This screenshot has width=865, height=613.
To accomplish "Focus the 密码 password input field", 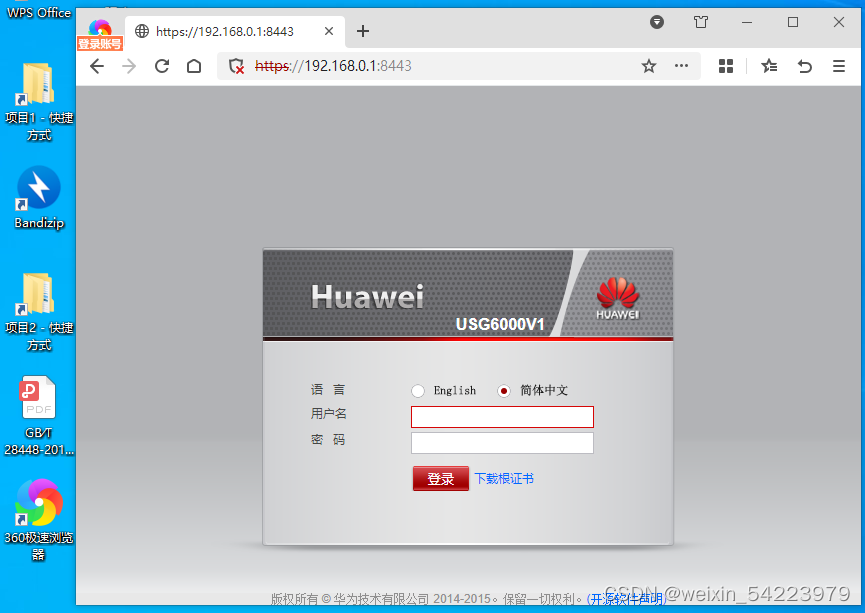I will (x=502, y=443).
